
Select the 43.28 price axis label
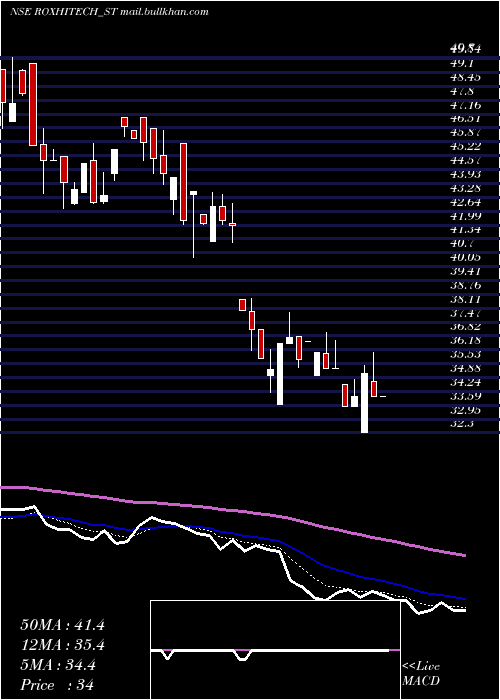[465, 188]
